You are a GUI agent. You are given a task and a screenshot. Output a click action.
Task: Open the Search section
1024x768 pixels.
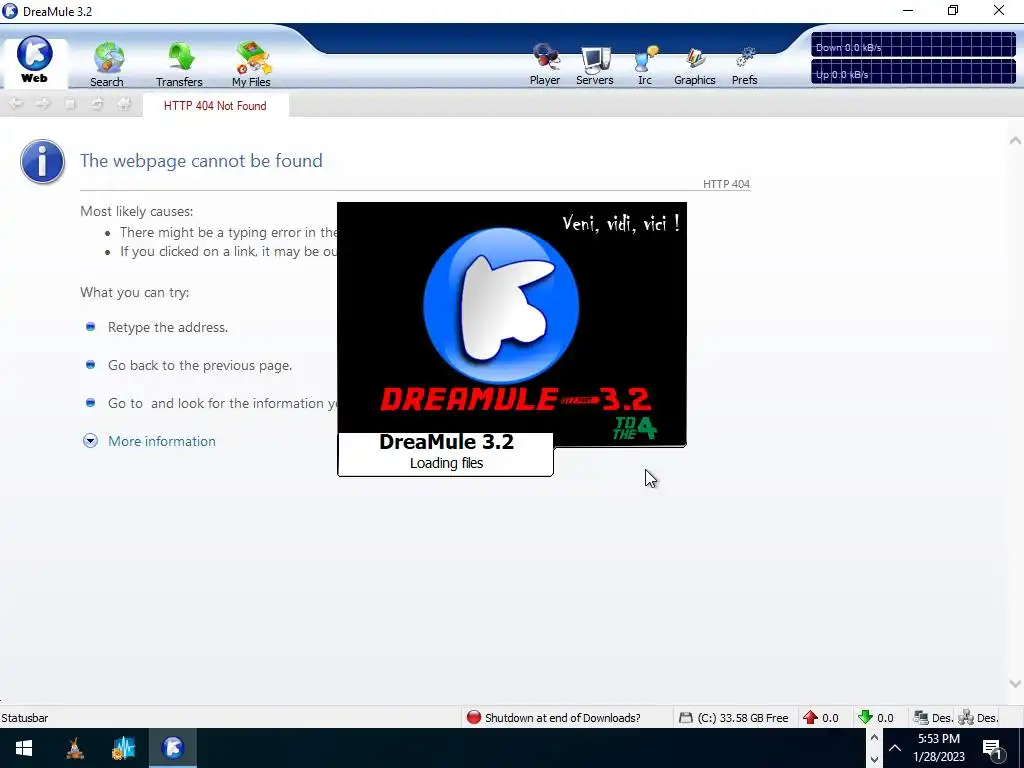coord(107,64)
